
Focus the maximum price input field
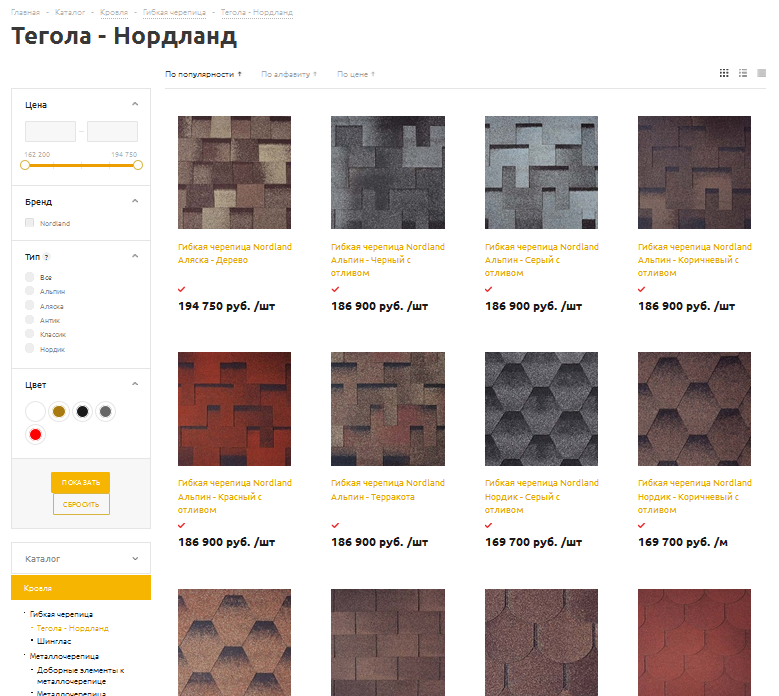(x=112, y=132)
